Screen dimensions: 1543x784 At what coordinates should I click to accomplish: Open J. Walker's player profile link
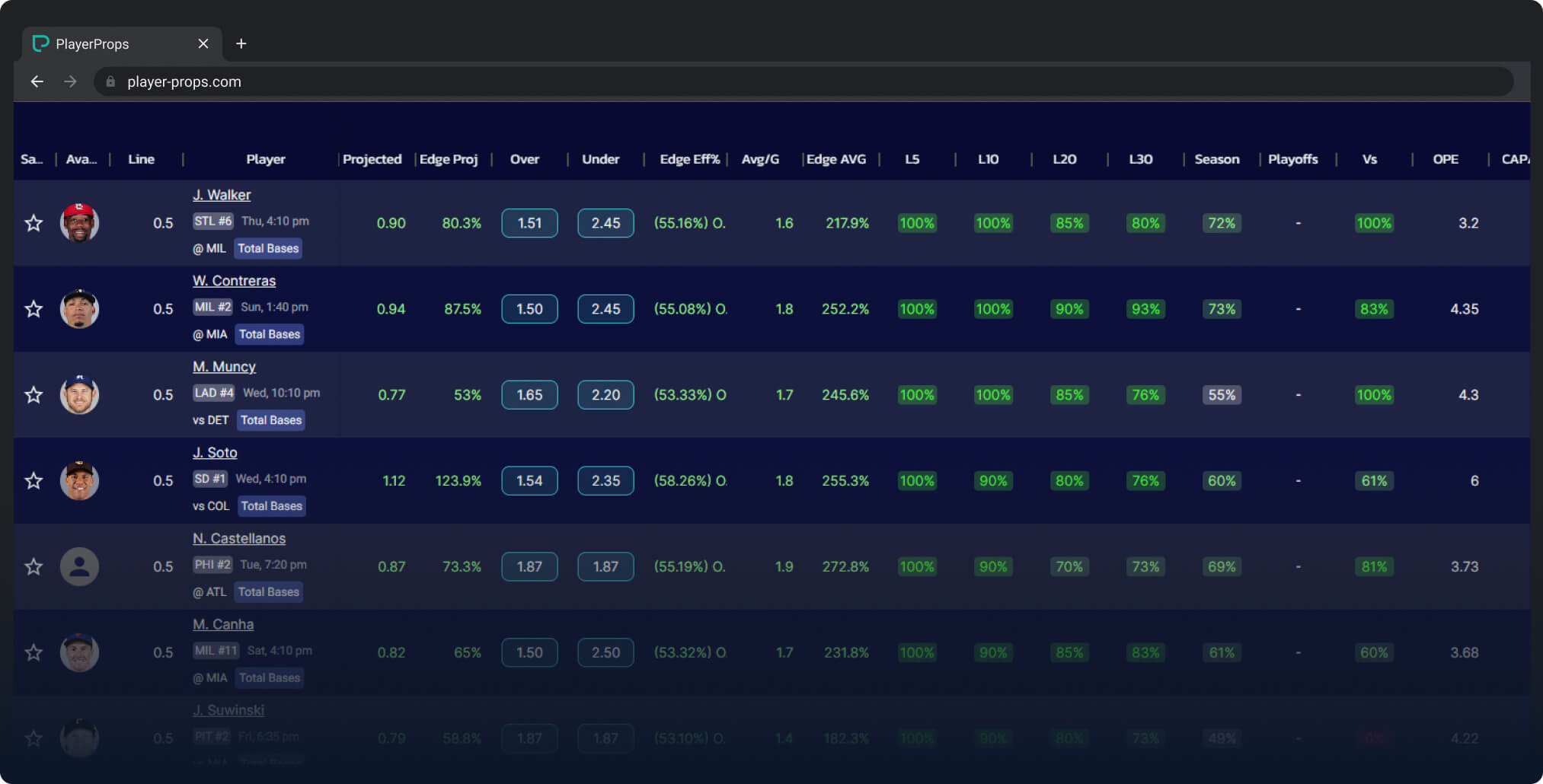tap(221, 195)
